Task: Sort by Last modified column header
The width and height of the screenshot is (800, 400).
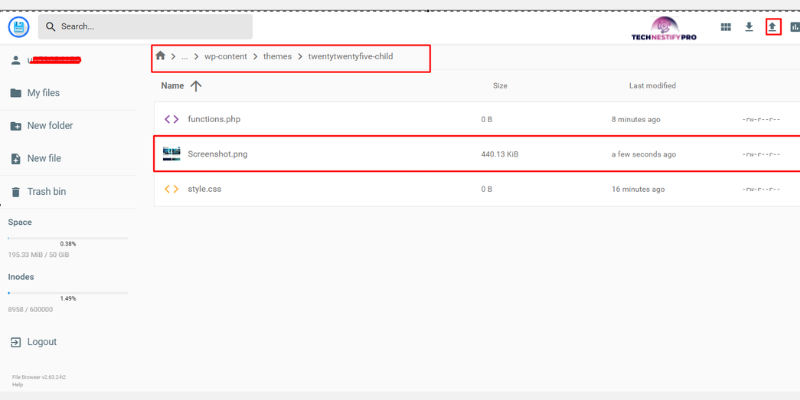Action: pyautogui.click(x=652, y=86)
